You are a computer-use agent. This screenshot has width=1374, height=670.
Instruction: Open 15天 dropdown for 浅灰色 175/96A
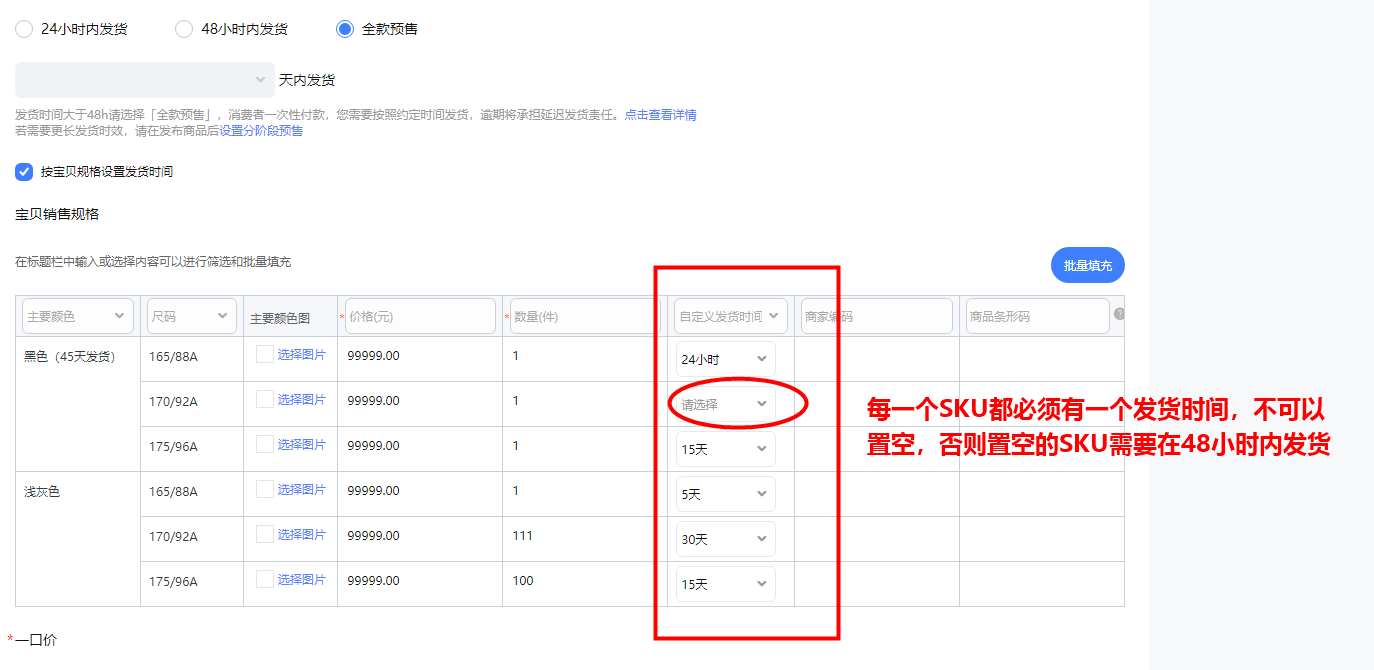coord(726,584)
